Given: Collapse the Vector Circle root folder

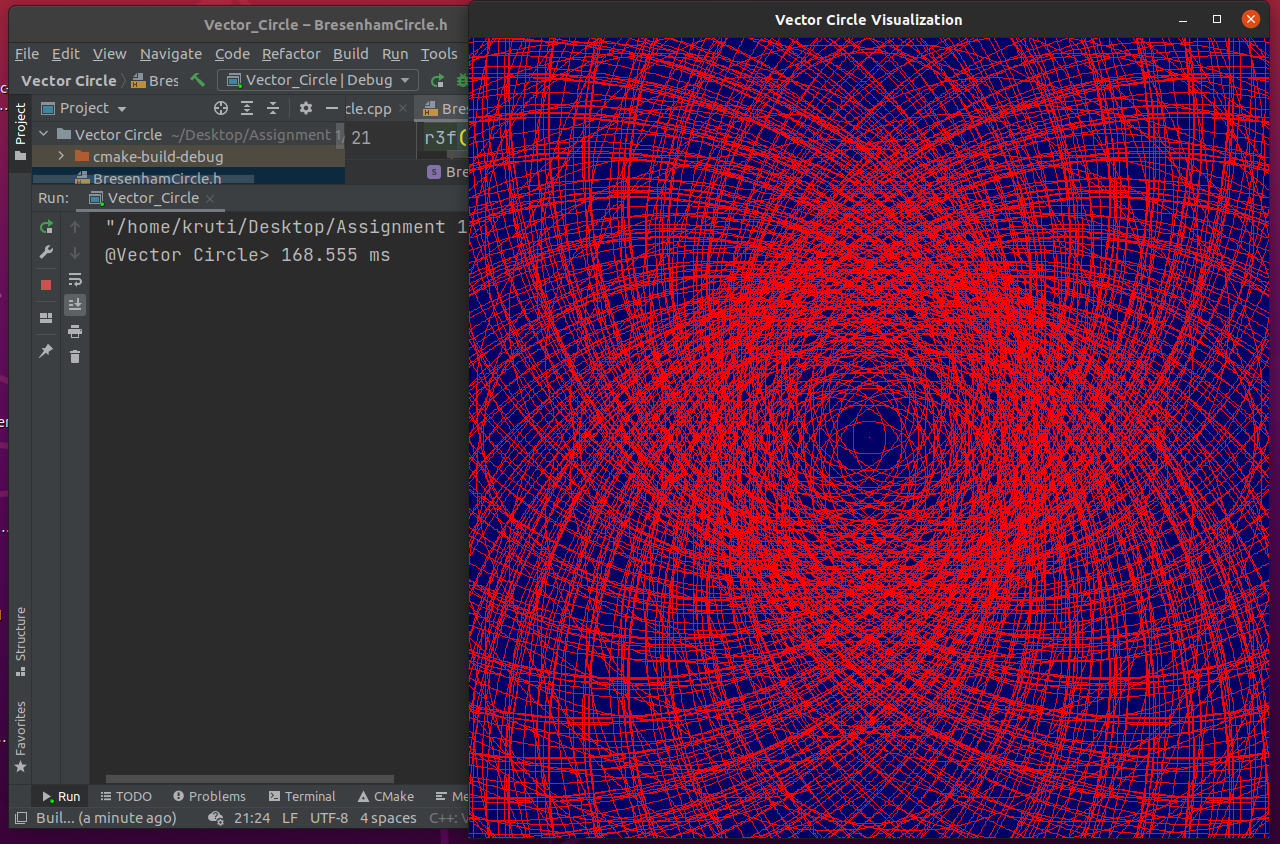Looking at the screenshot, I should click(43, 134).
